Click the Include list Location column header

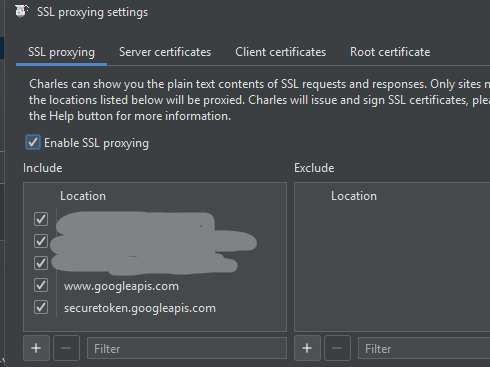(x=83, y=196)
